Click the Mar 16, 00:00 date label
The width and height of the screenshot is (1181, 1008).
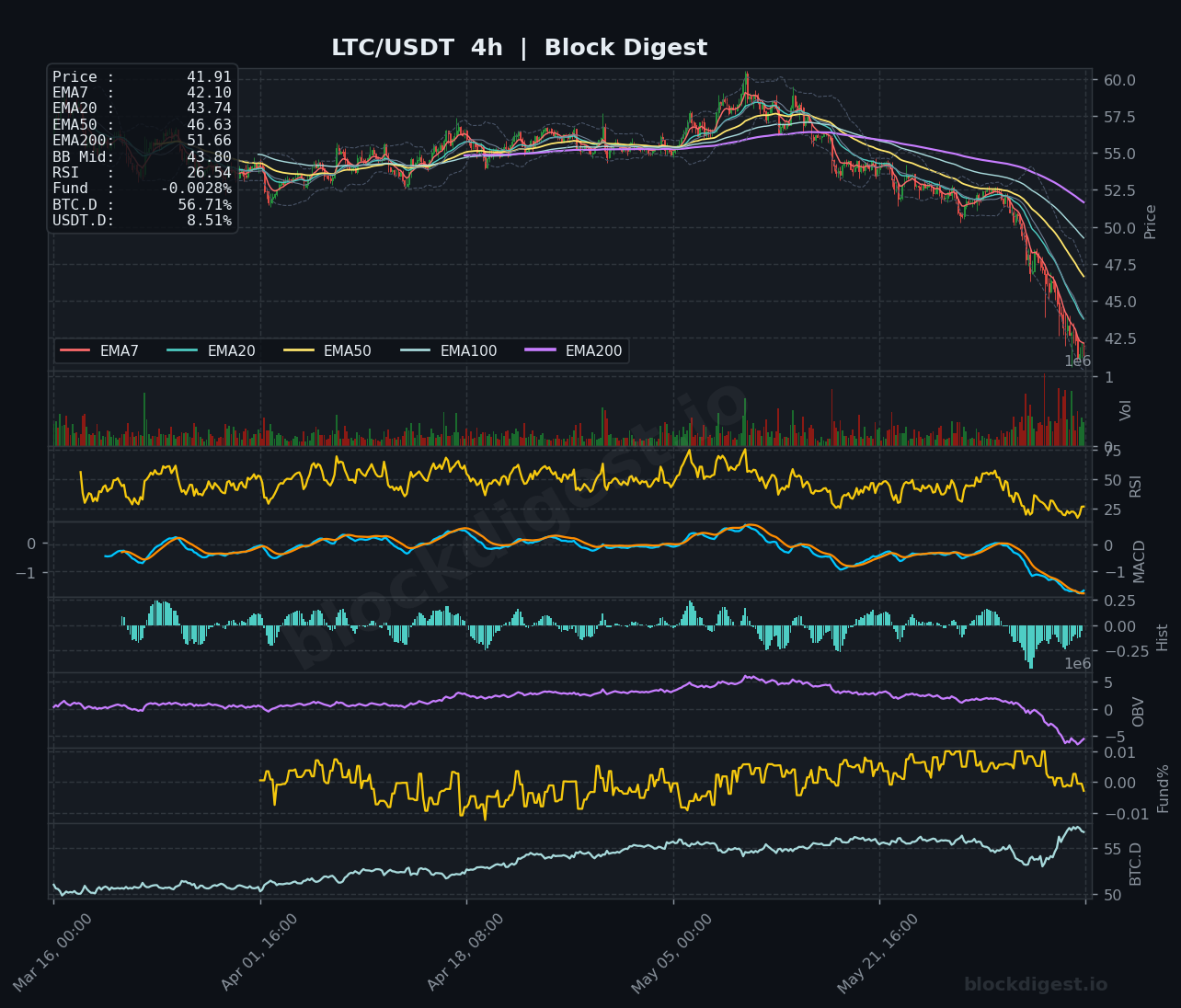click(53, 952)
